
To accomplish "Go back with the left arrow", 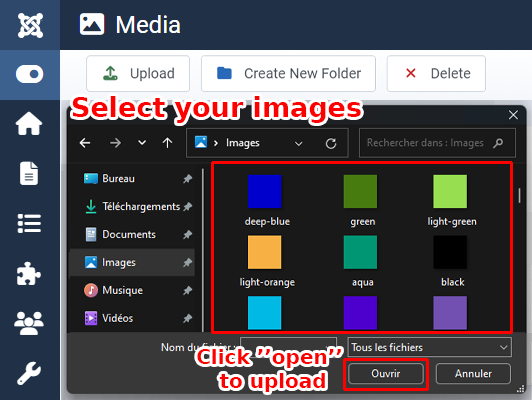I will click(x=85, y=143).
